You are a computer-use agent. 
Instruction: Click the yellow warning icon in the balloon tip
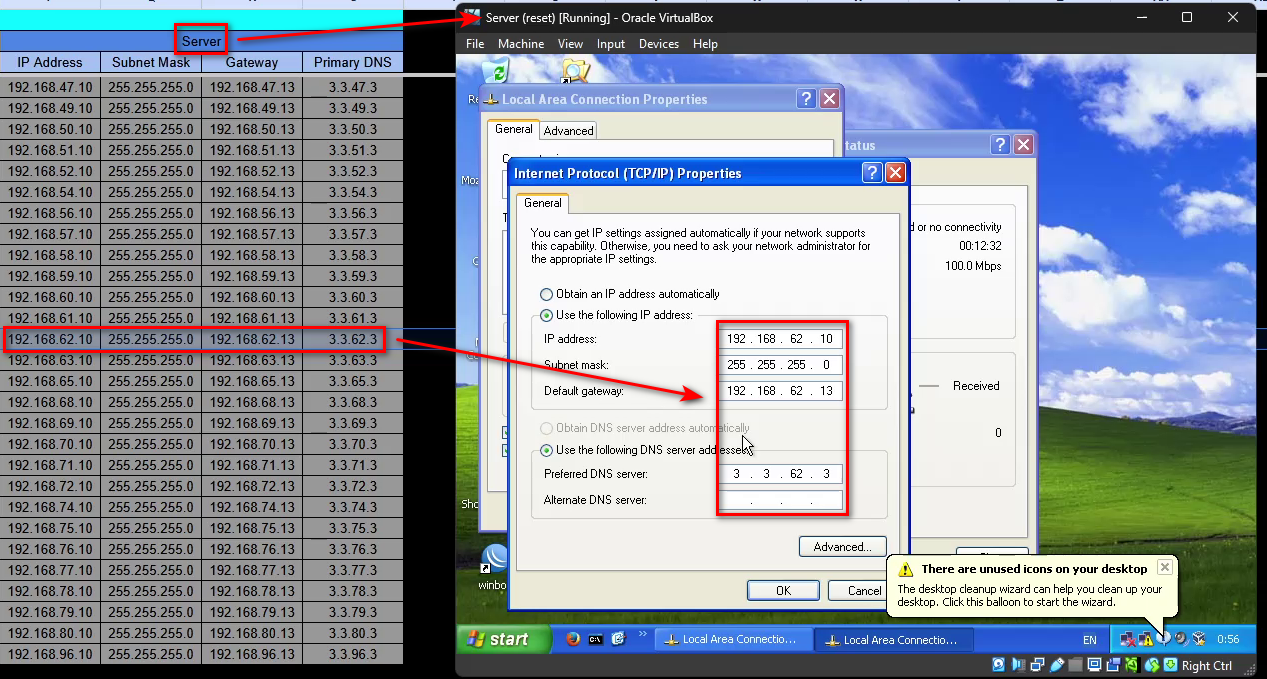(905, 569)
